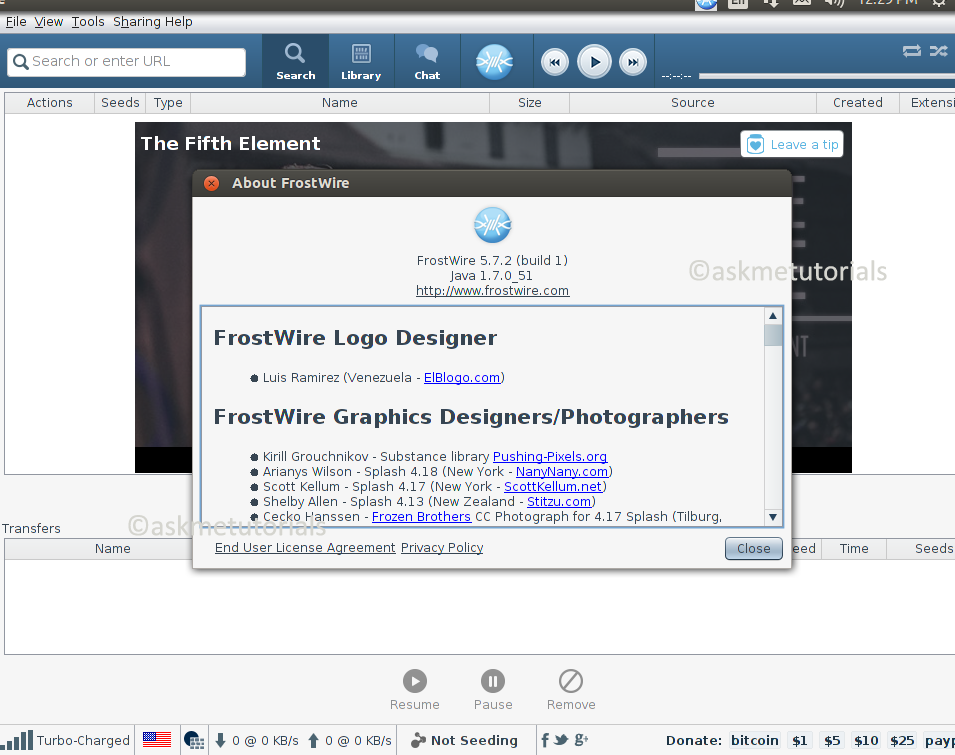Click the Resume transfer button

tap(415, 690)
